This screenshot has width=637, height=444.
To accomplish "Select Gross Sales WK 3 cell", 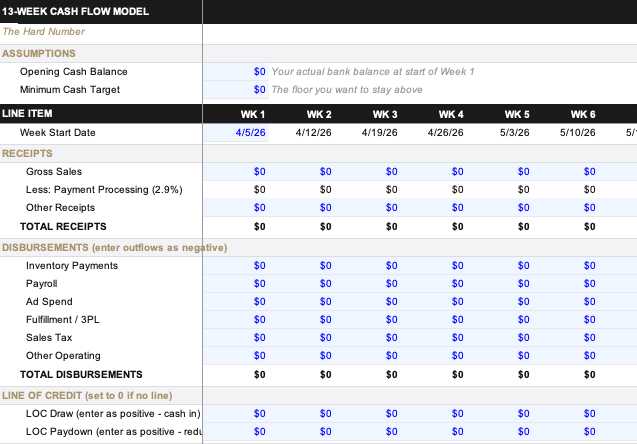I will [368, 171].
